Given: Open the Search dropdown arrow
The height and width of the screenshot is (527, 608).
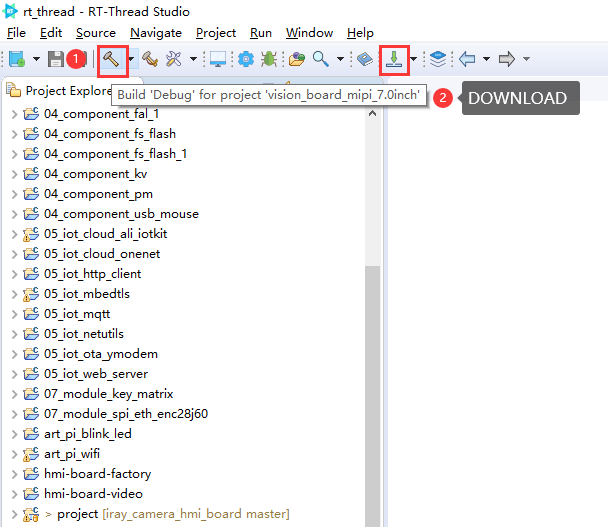Looking at the screenshot, I should pyautogui.click(x=340, y=59).
